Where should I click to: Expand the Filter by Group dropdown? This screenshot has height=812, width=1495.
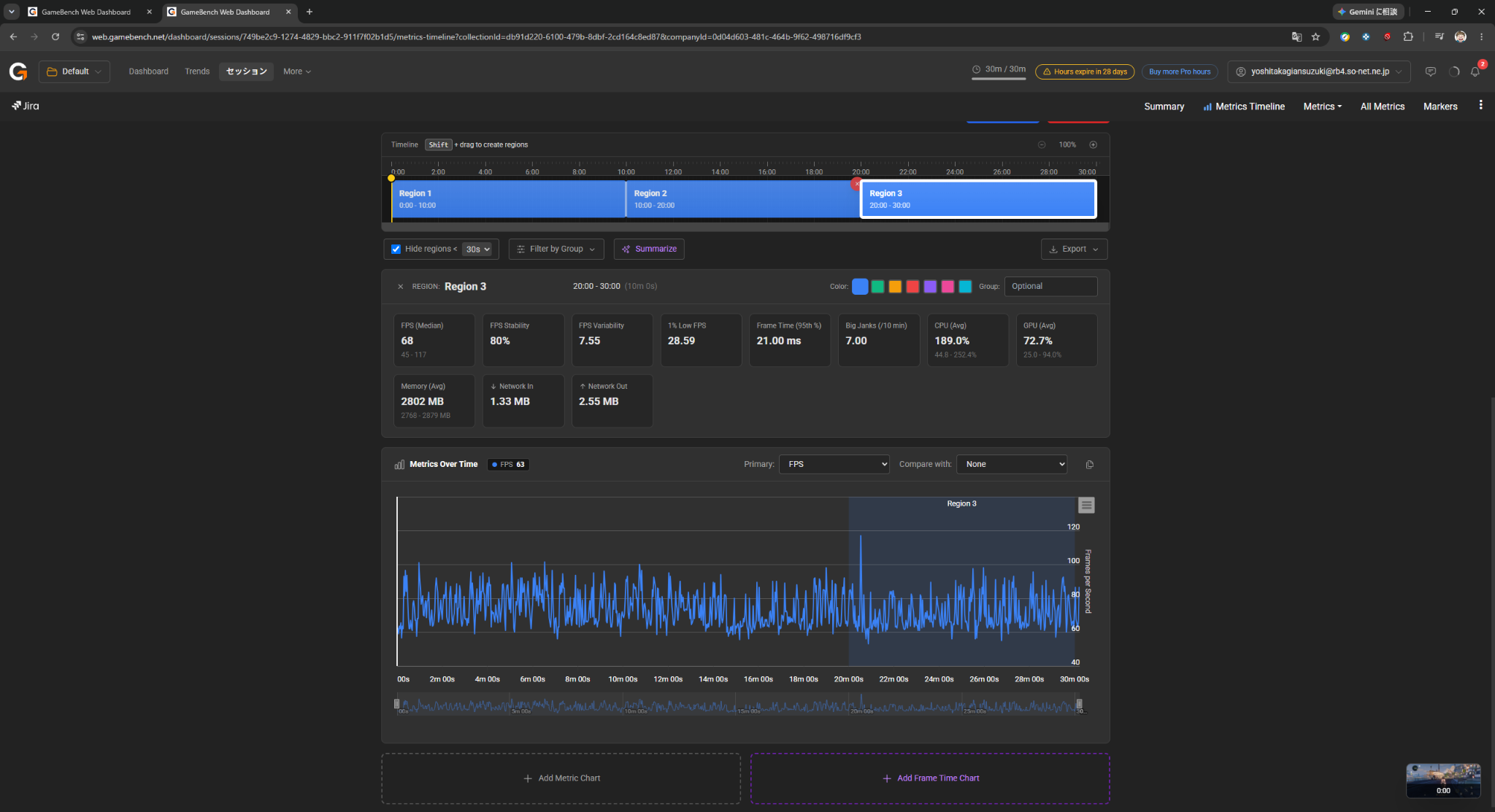click(x=556, y=250)
